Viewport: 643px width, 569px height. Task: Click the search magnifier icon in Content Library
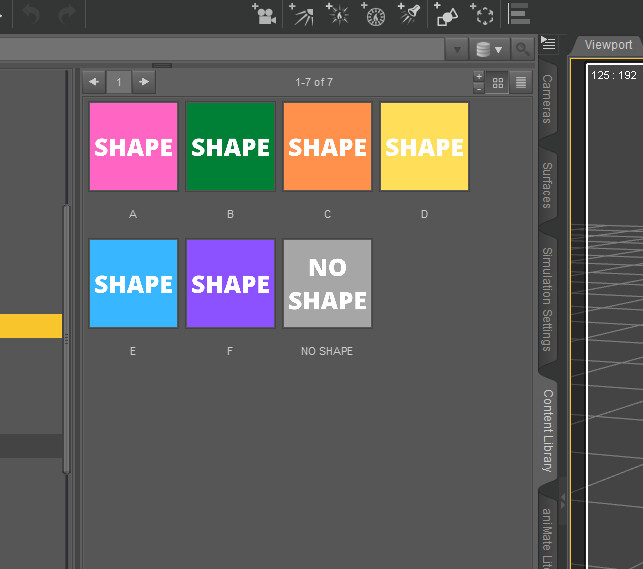[x=521, y=49]
